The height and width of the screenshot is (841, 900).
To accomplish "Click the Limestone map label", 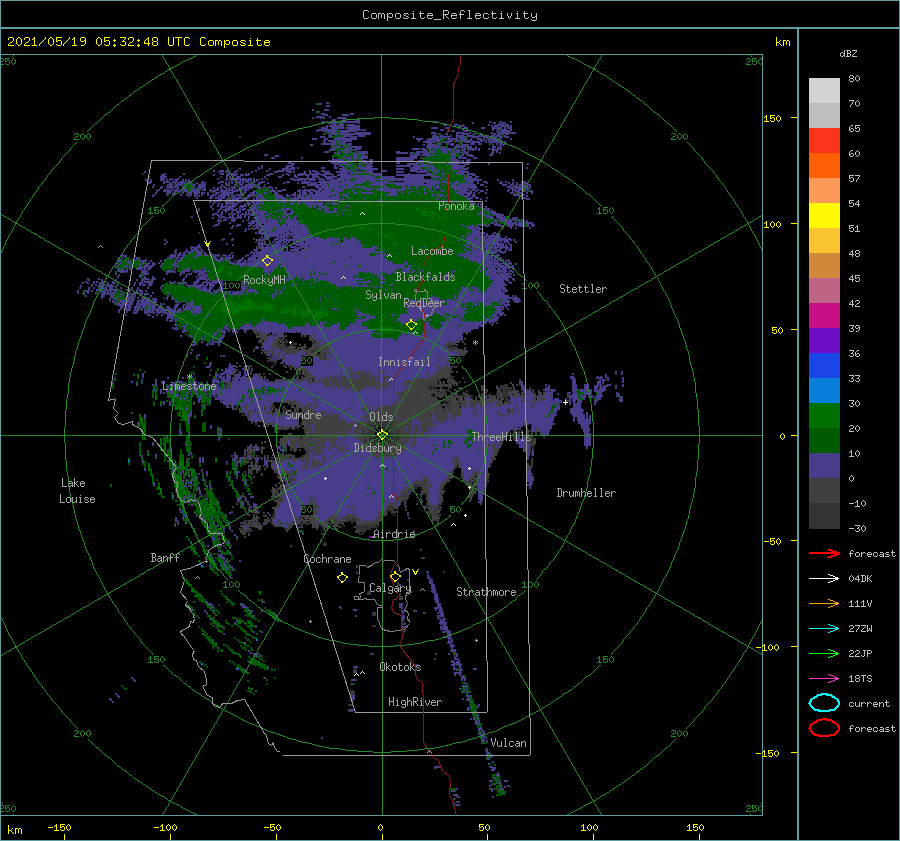I will 189,386.
